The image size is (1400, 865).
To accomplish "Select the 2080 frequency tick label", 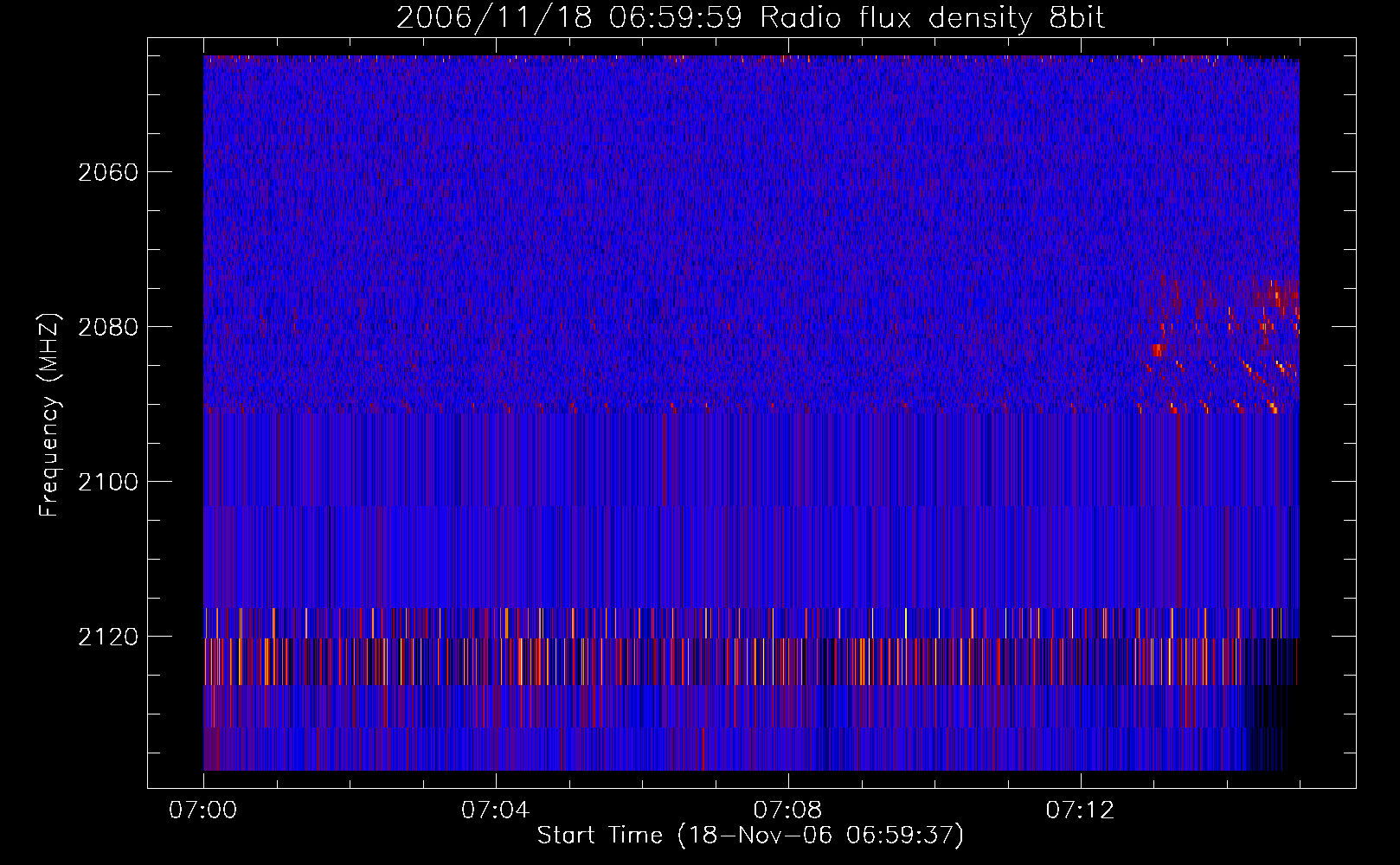I will (x=108, y=327).
